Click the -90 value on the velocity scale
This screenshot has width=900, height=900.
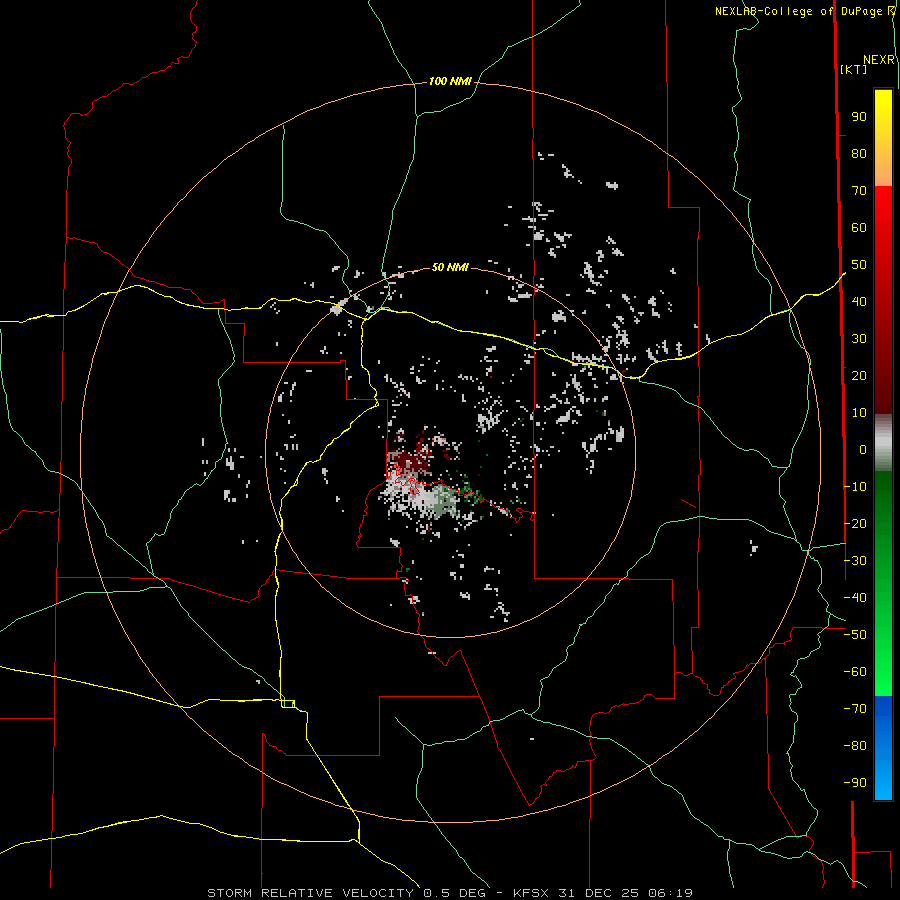point(855,782)
